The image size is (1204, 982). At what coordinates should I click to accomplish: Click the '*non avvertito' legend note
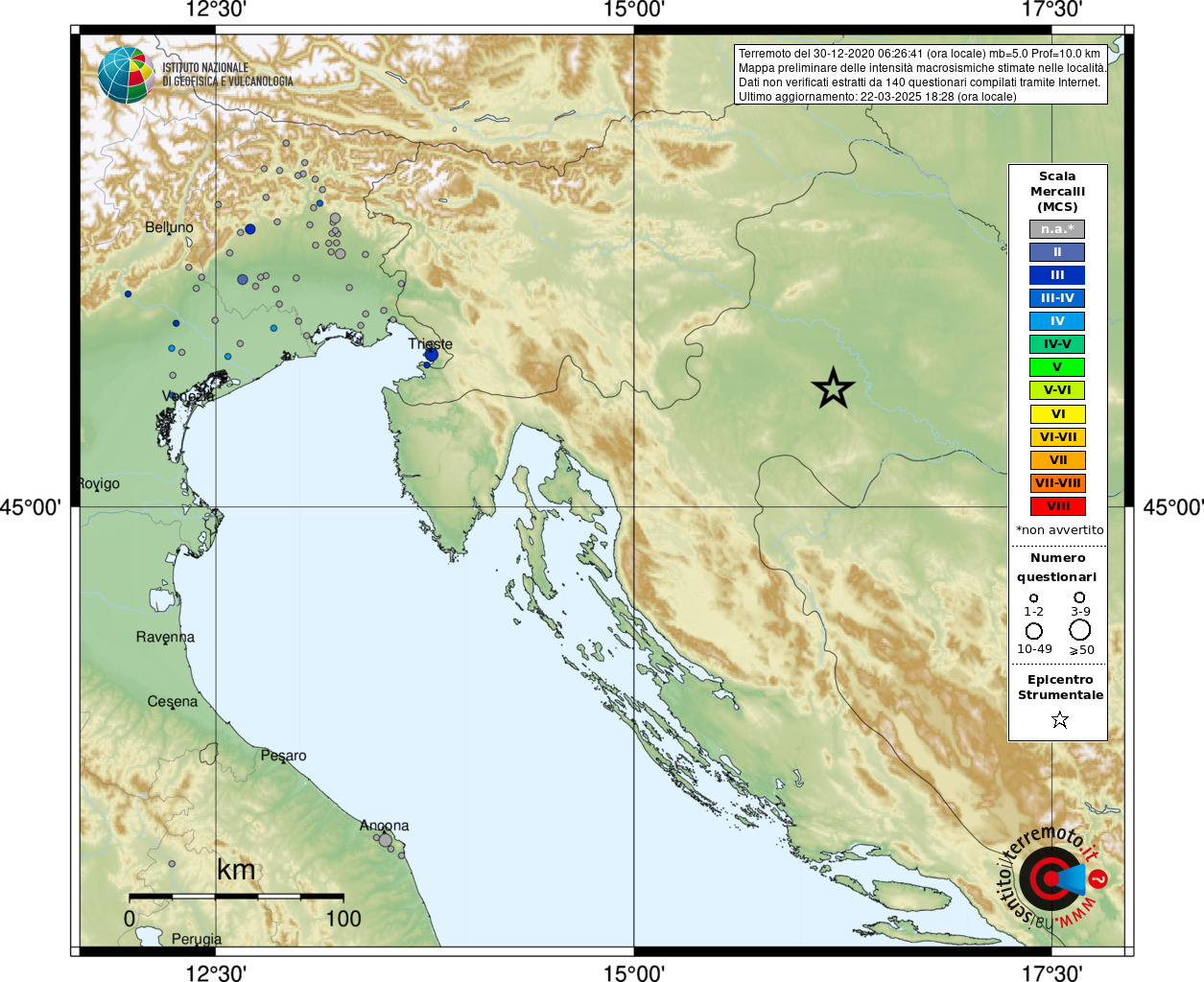coord(1059,529)
